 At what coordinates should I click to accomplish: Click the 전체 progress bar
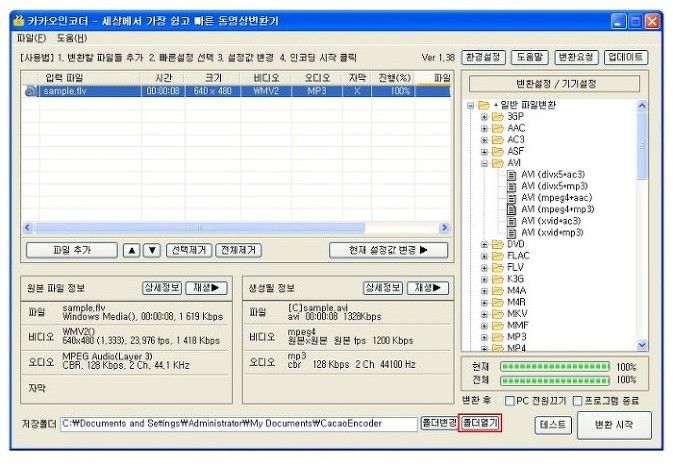(555, 380)
